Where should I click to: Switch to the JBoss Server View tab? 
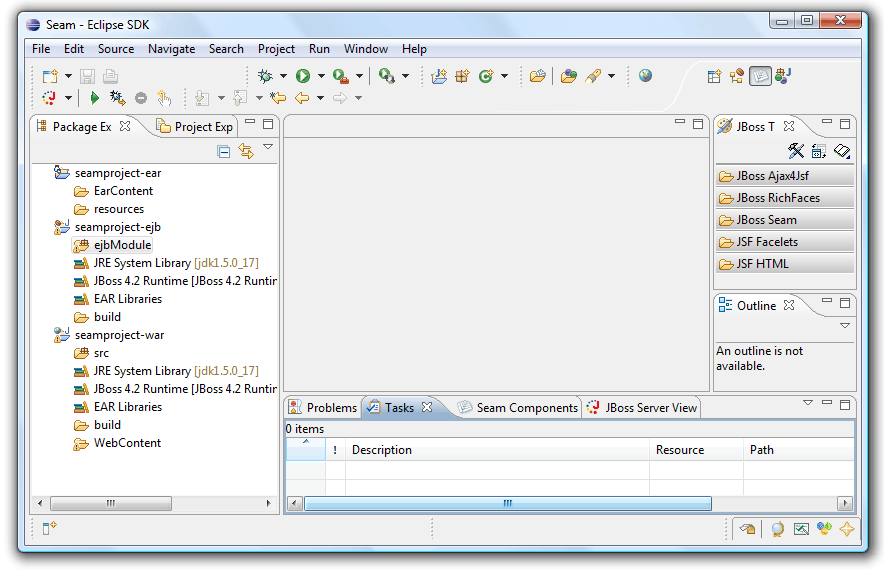[x=642, y=408]
